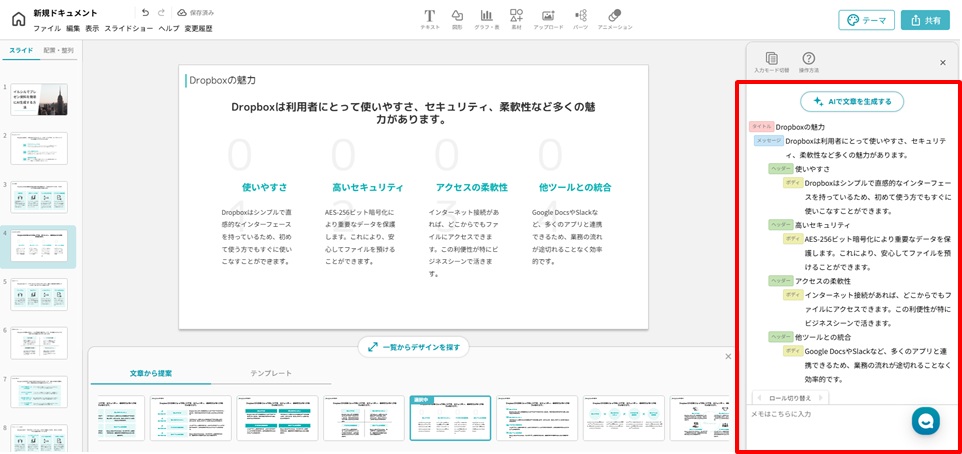Close the design suggestion panel
Image resolution: width=962 pixels, height=454 pixels.
728,356
